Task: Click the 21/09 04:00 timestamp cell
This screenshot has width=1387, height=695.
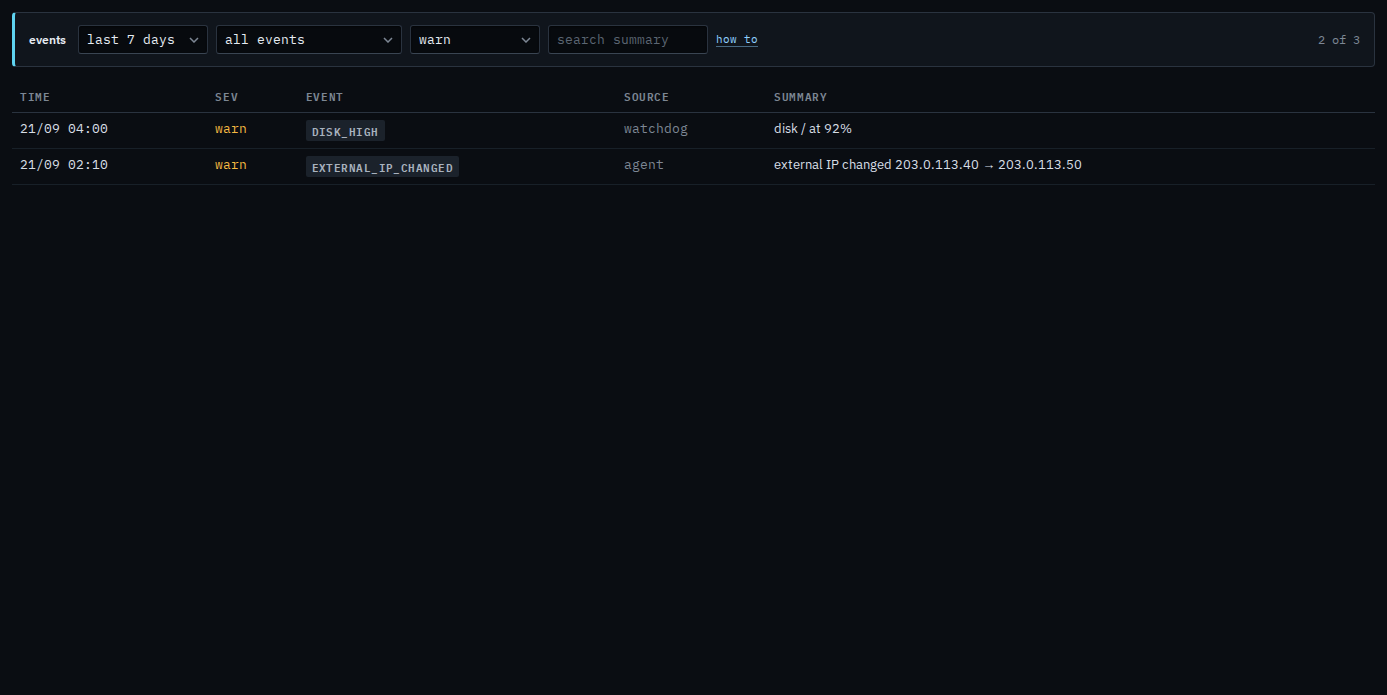Action: [x=64, y=129]
